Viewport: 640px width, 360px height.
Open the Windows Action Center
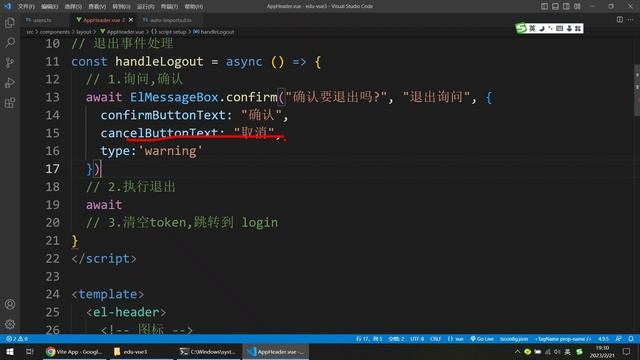pyautogui.click(x=627, y=351)
